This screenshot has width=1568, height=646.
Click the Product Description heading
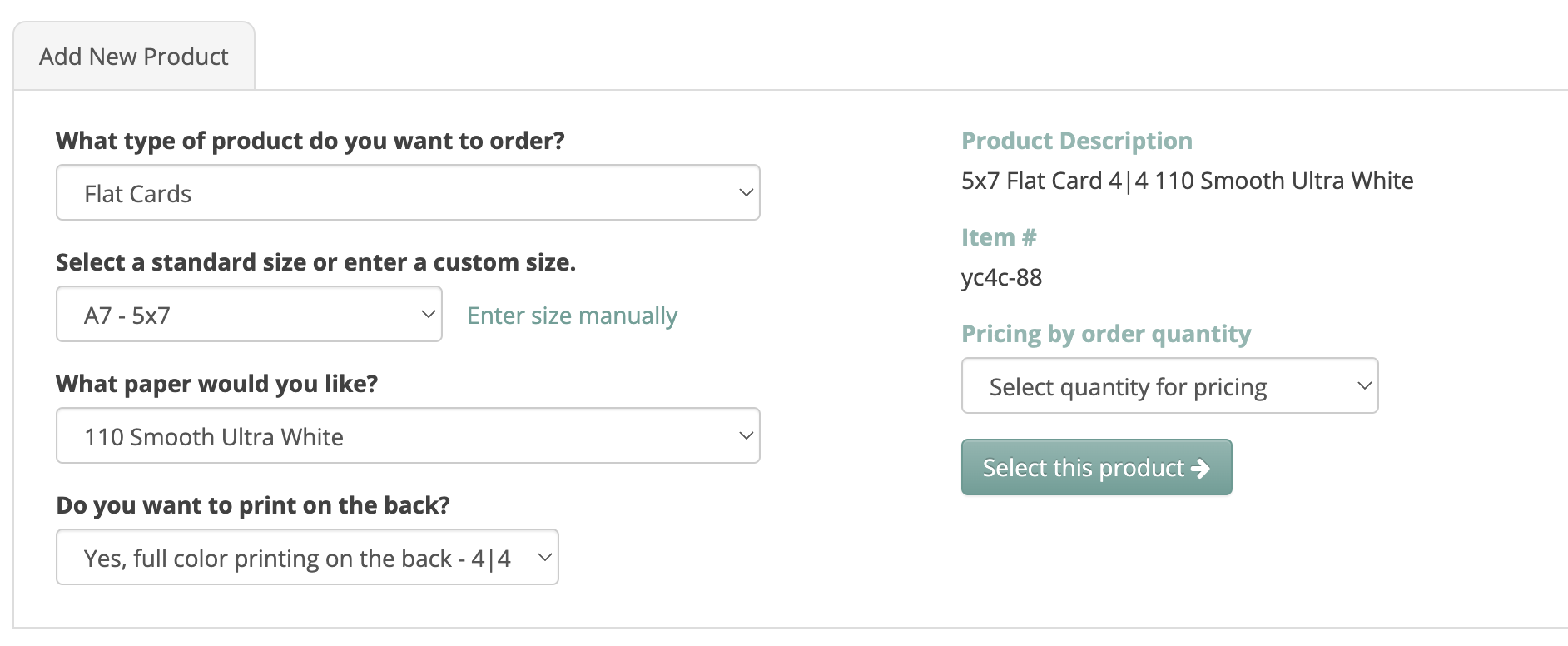pos(1076,141)
